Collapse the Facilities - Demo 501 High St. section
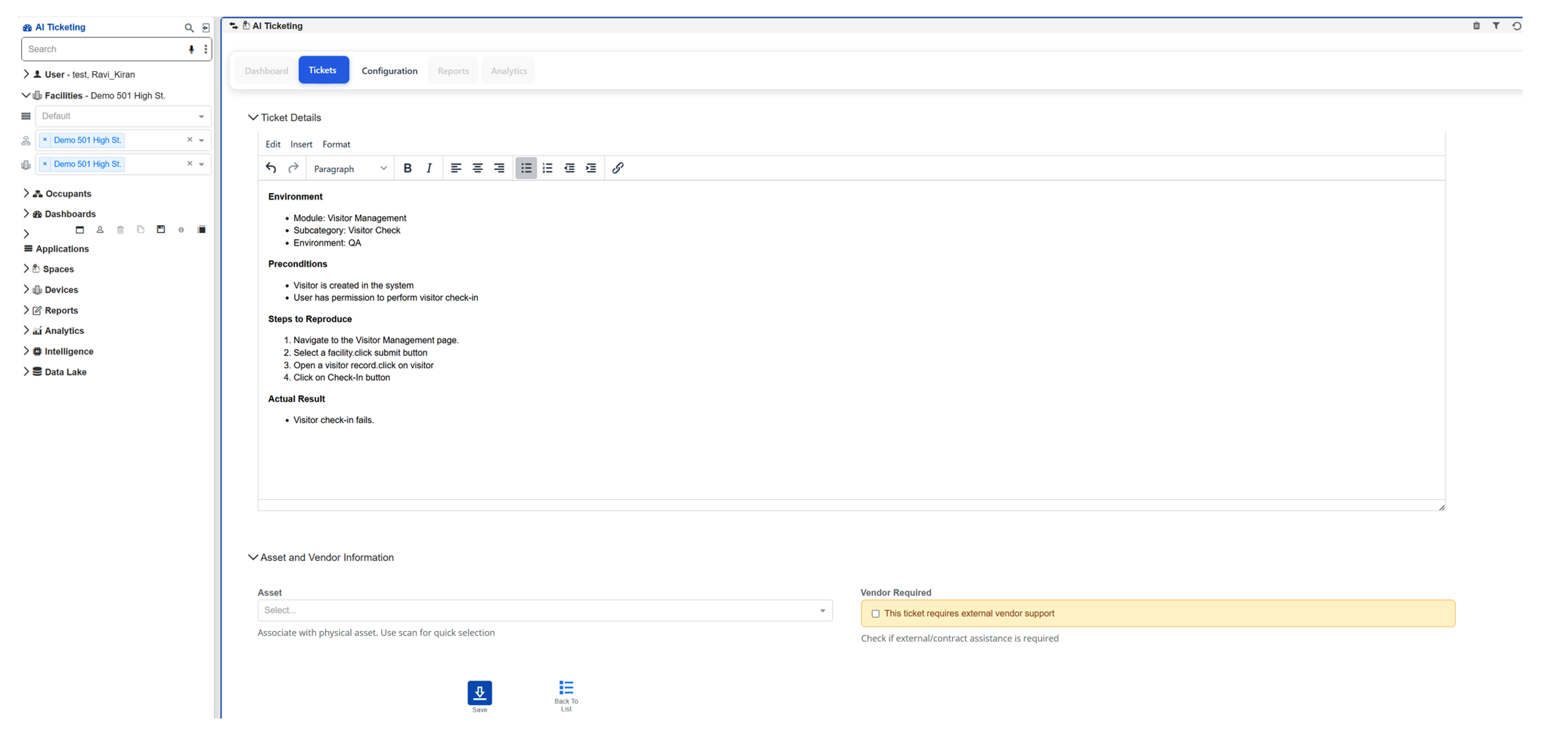The width and height of the screenshot is (1568, 731). pos(26,95)
